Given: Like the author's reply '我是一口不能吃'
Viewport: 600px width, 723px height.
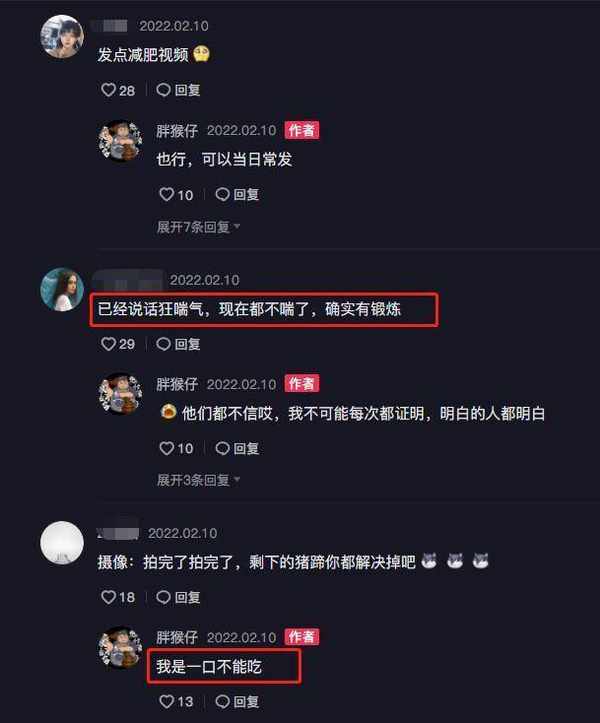Looking at the screenshot, I should [x=176, y=702].
